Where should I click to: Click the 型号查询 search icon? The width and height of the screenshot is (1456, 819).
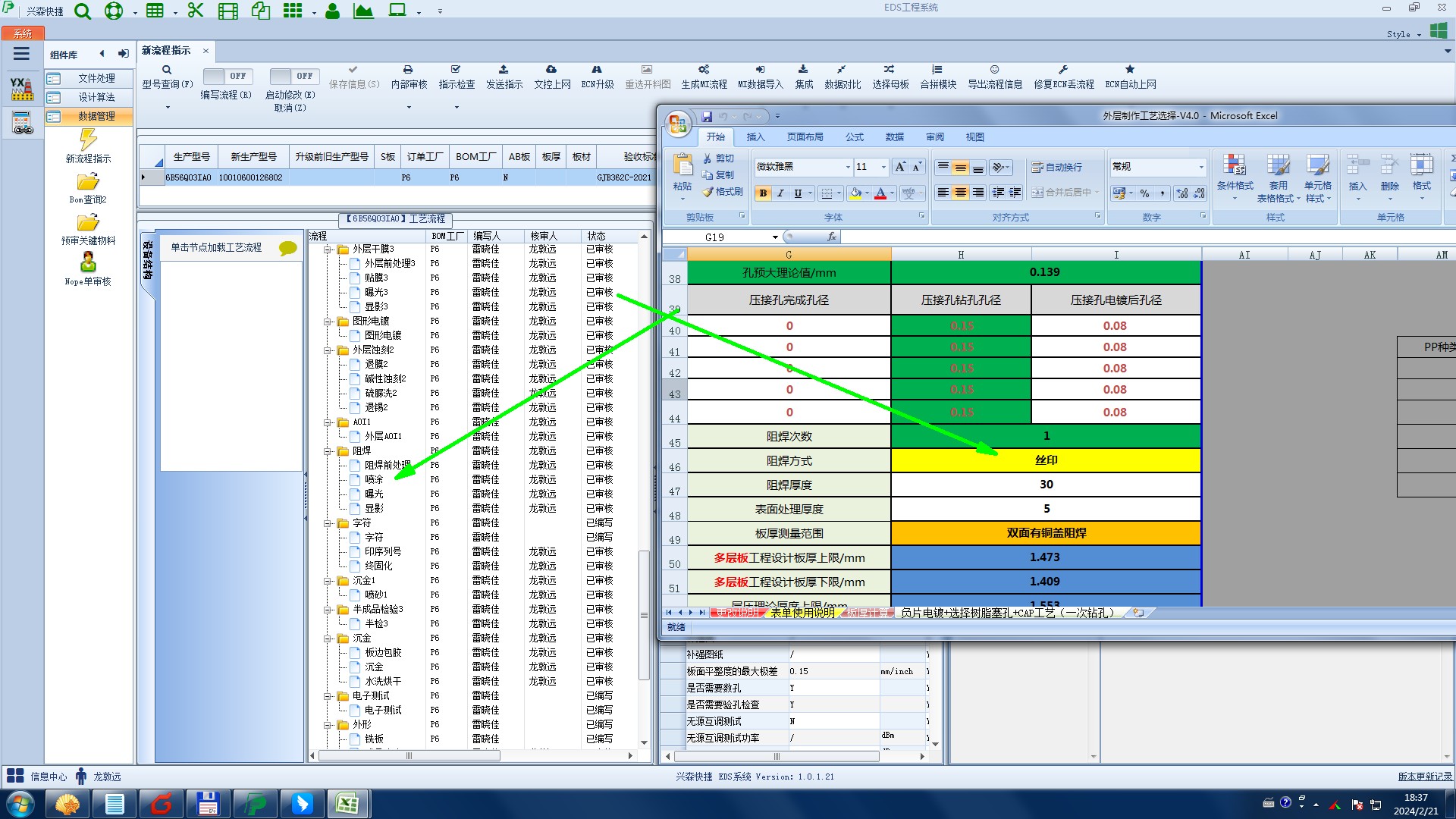click(167, 70)
